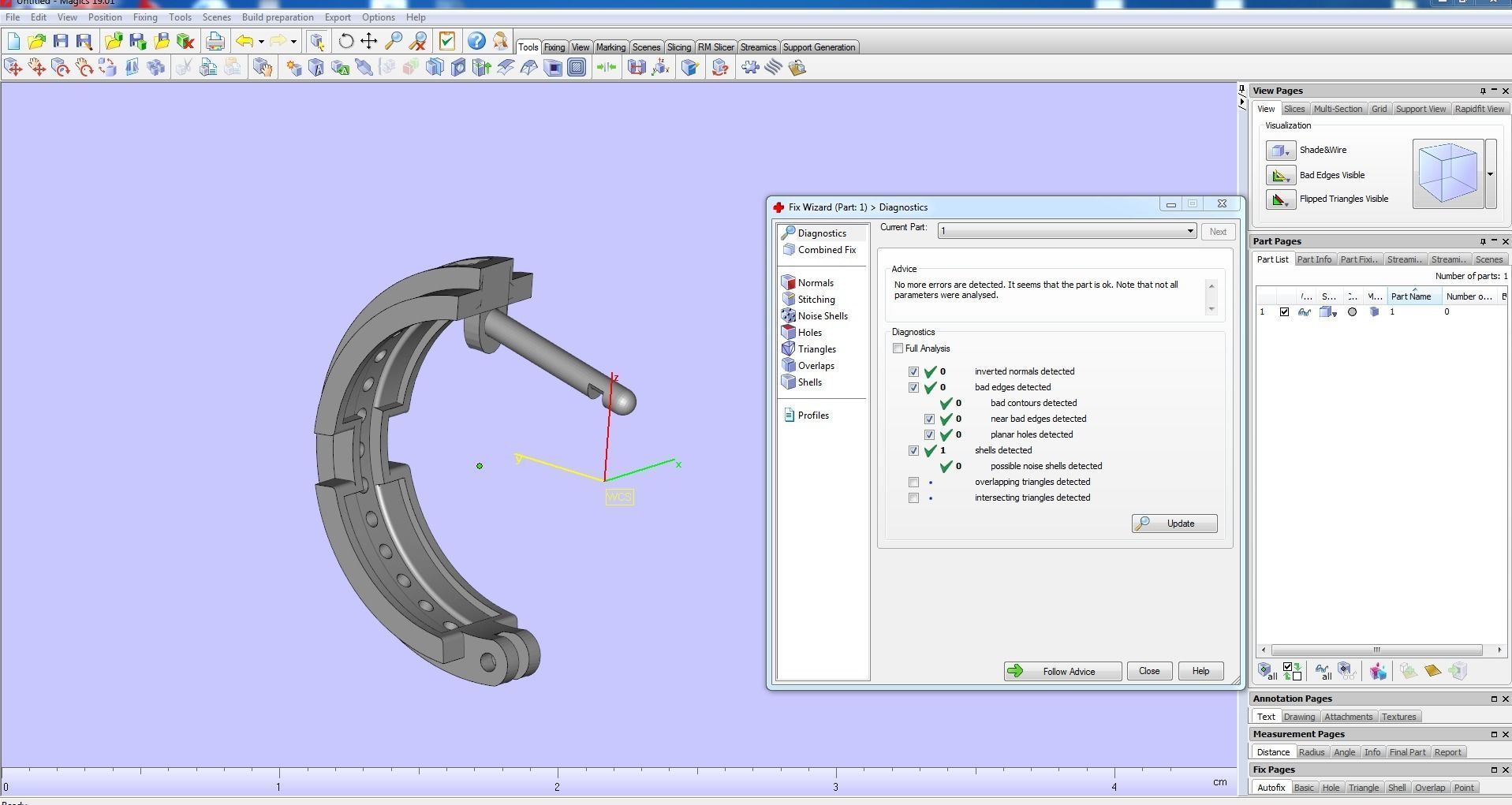Click the view orientation cube thumbnail
1512x805 pixels.
(x=1448, y=173)
